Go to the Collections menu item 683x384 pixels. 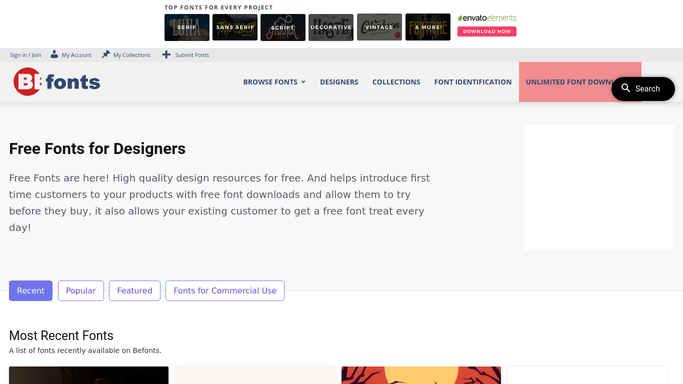tap(396, 82)
